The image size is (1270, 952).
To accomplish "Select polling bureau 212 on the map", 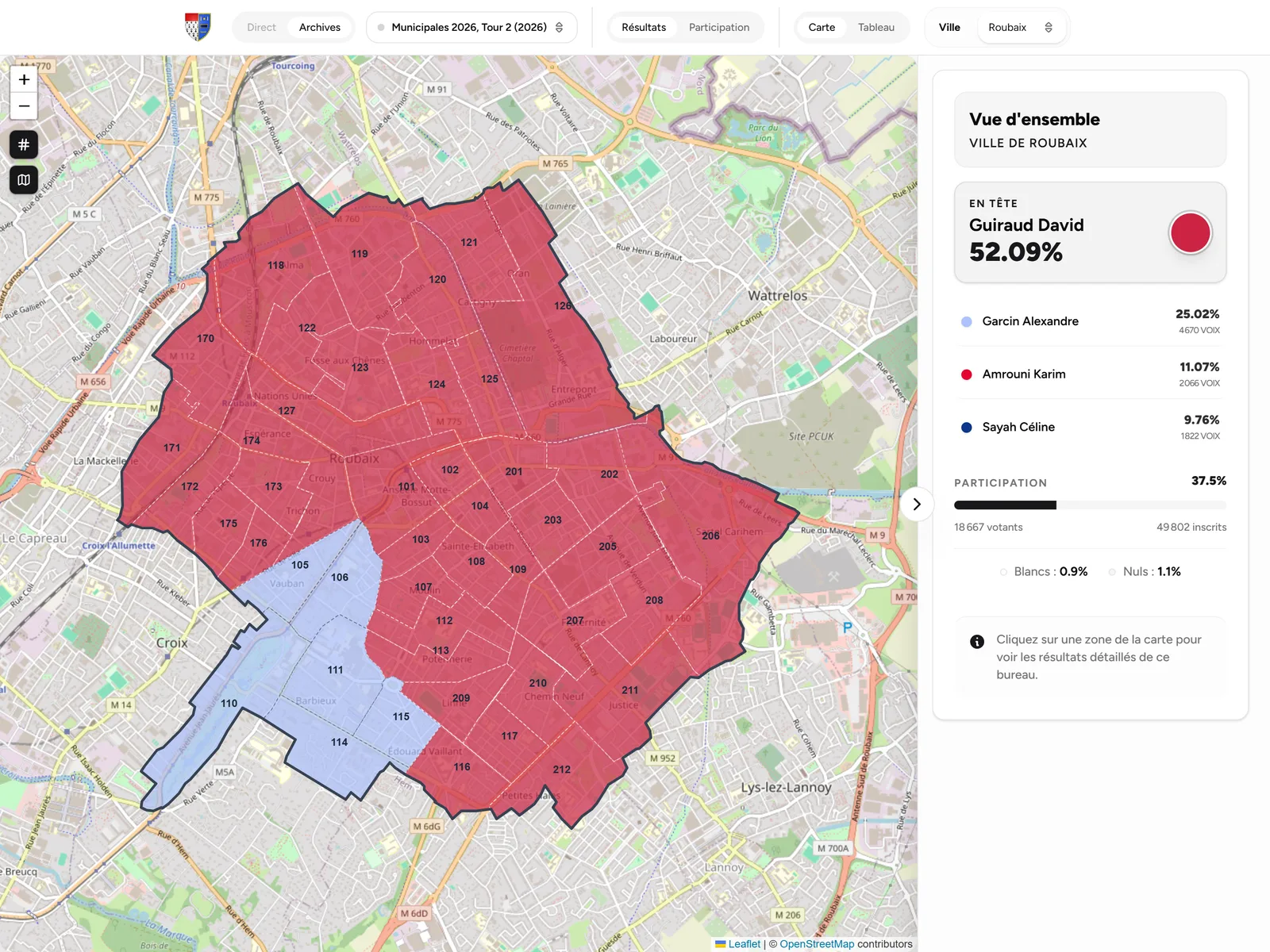I will click(x=562, y=769).
